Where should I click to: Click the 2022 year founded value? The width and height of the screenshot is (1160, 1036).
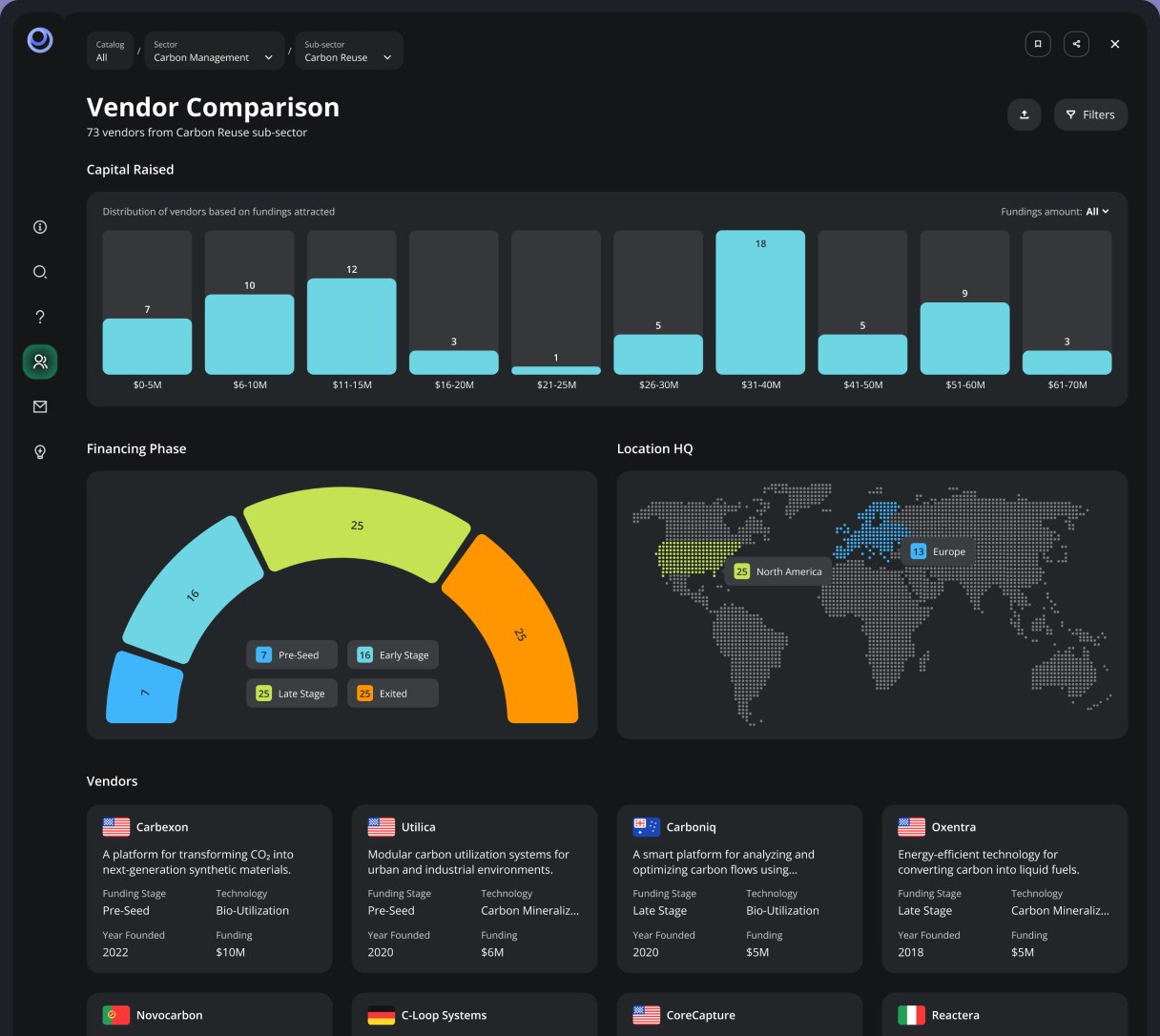(115, 952)
